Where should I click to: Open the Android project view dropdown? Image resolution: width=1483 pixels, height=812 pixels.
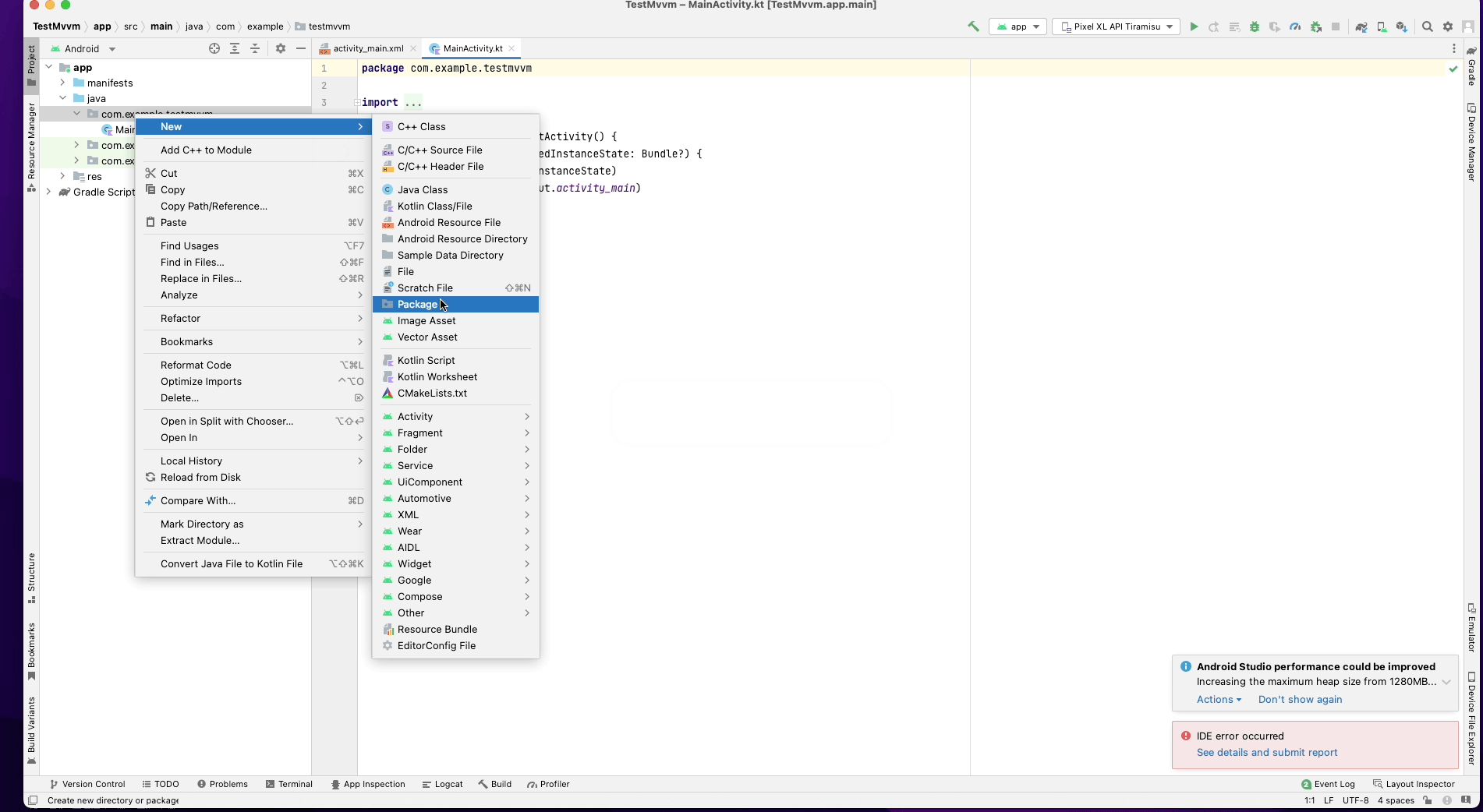[83, 48]
